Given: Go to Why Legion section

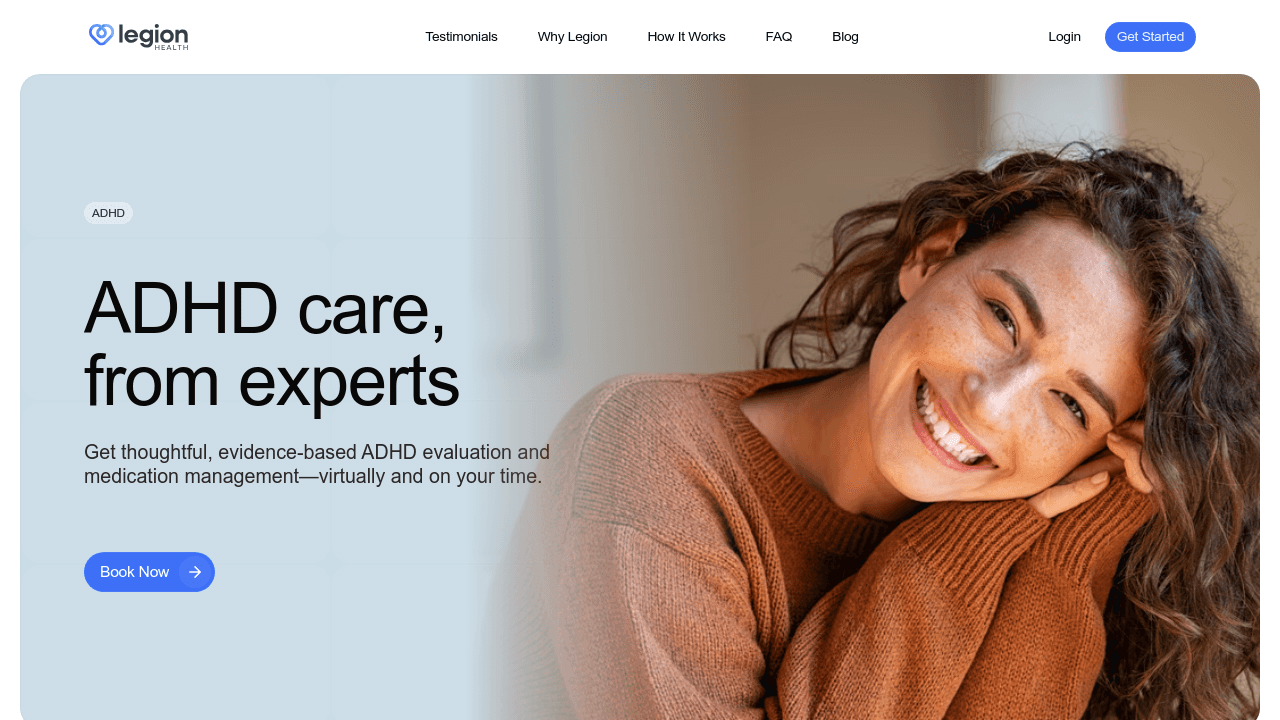Looking at the screenshot, I should (x=572, y=37).
